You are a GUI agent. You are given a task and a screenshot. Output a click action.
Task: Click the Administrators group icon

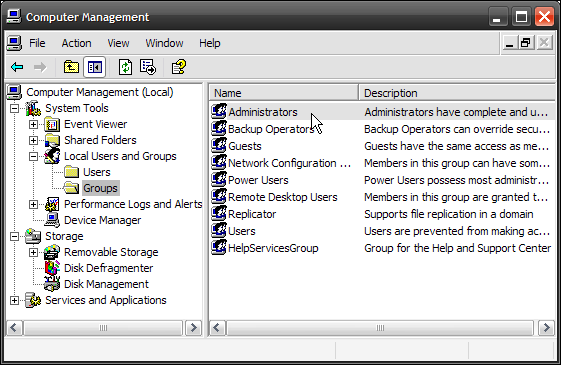(x=219, y=112)
